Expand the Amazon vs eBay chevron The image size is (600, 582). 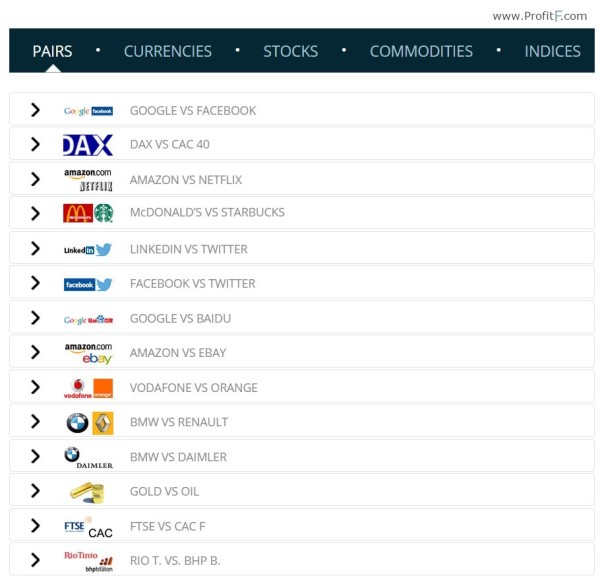point(35,352)
